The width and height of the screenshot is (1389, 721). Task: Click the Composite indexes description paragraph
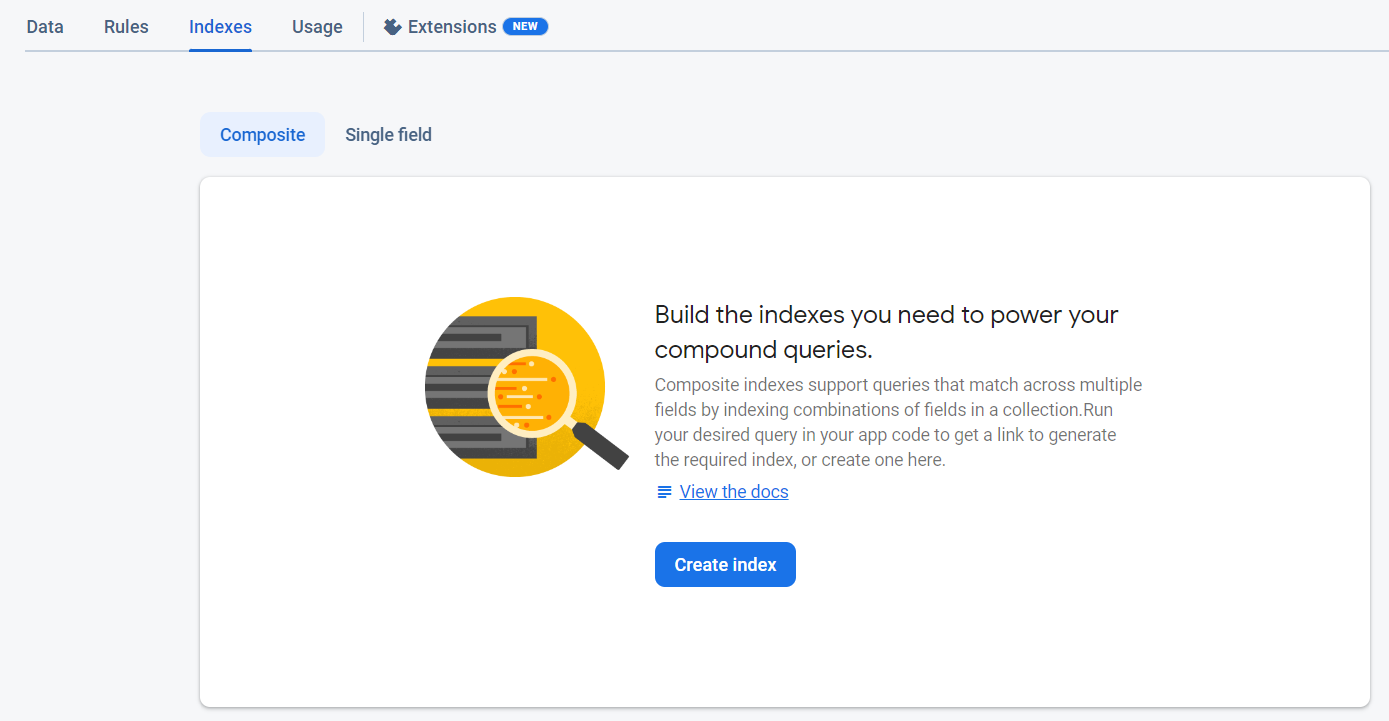(x=898, y=422)
